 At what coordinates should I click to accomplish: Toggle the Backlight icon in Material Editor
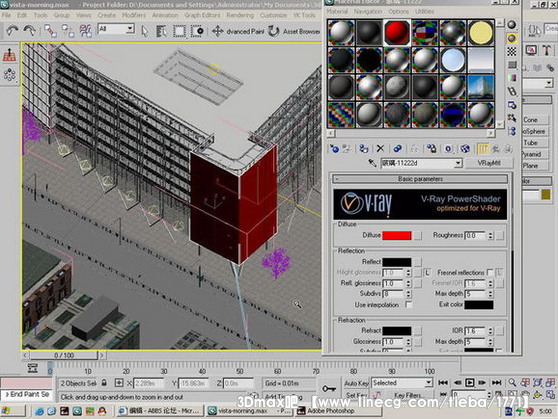tap(512, 38)
